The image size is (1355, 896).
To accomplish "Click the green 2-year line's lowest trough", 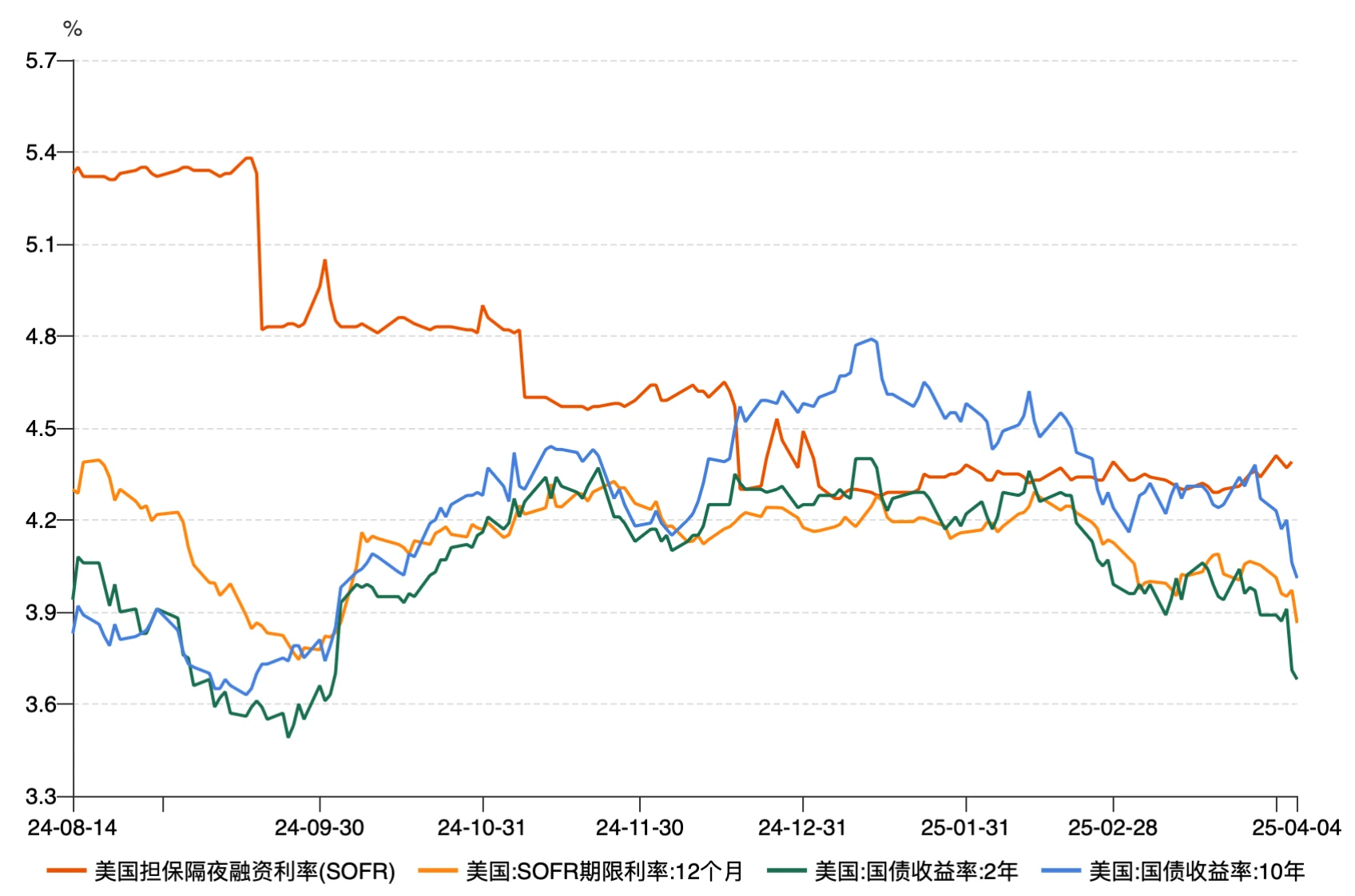I will click(x=288, y=736).
